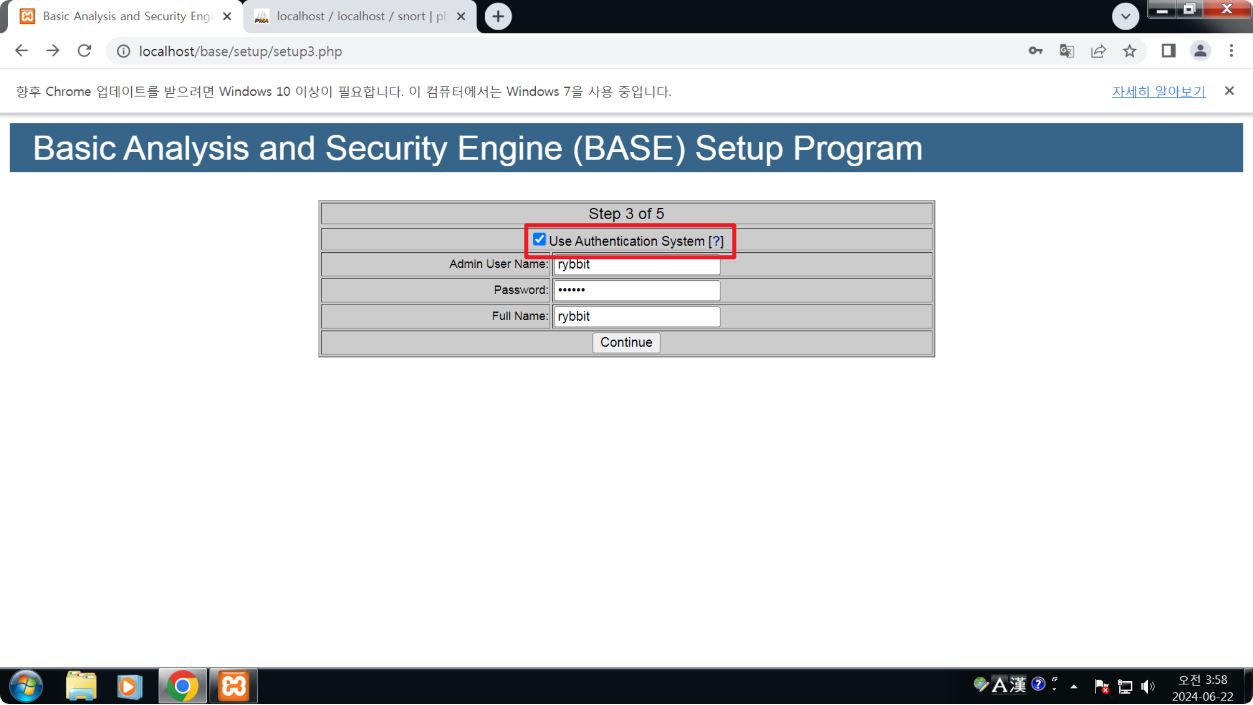Viewport: 1253px width, 705px height.
Task: Open the network status tray icon
Action: coord(1125,687)
